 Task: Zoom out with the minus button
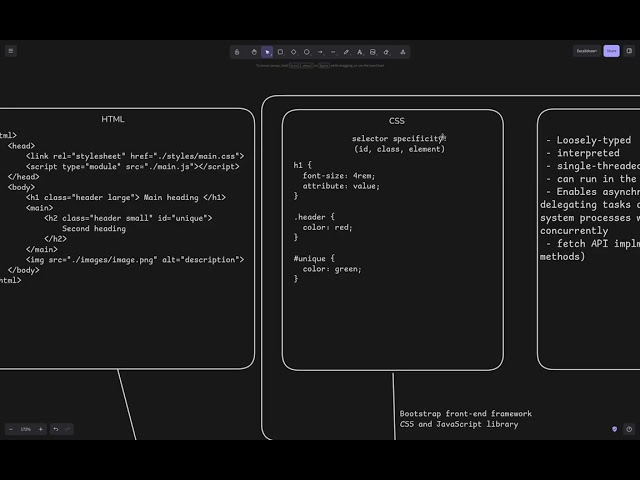pos(11,429)
